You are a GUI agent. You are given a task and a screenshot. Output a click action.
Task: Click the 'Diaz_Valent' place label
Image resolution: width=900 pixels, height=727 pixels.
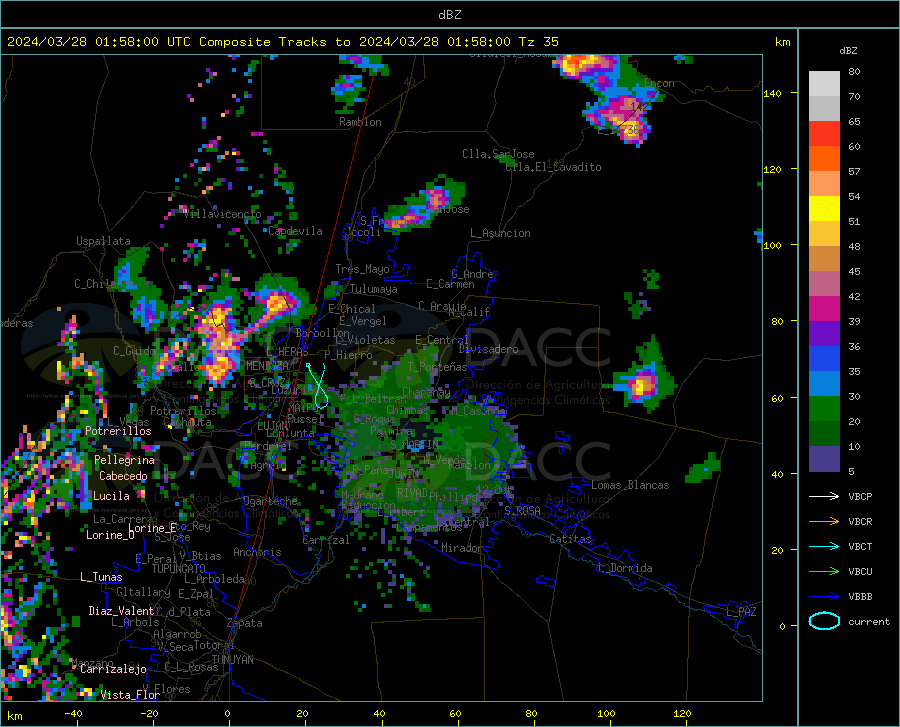pos(121,611)
